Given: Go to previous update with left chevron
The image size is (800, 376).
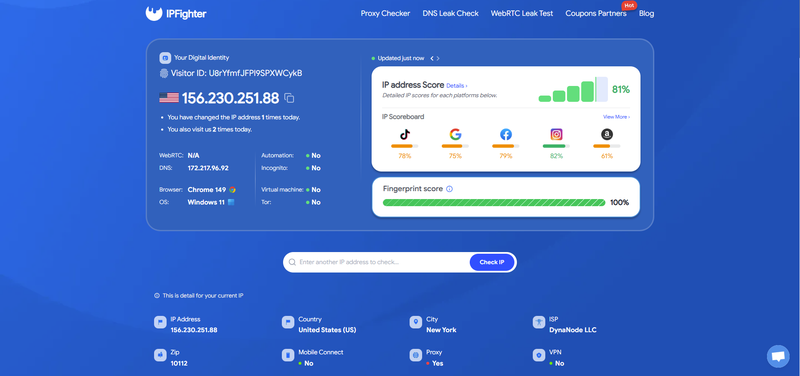Looking at the screenshot, I should click(x=432, y=58).
